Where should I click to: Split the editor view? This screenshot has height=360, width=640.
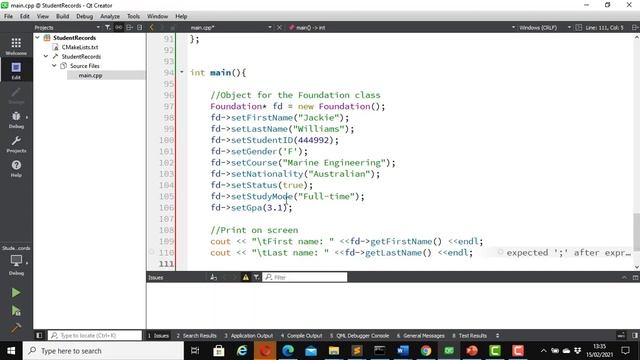pyautogui.click(x=635, y=27)
